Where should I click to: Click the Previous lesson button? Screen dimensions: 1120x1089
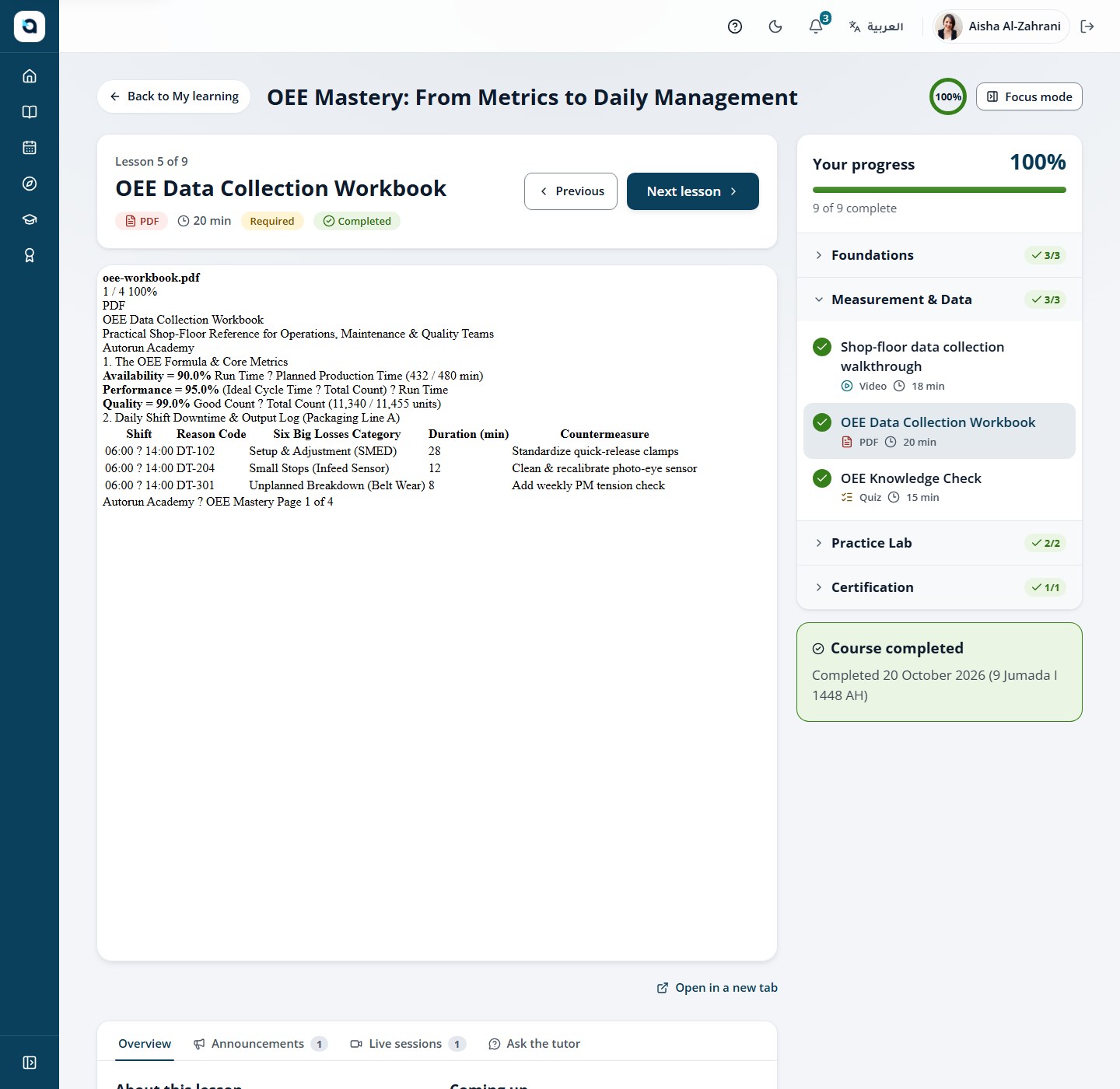(571, 191)
